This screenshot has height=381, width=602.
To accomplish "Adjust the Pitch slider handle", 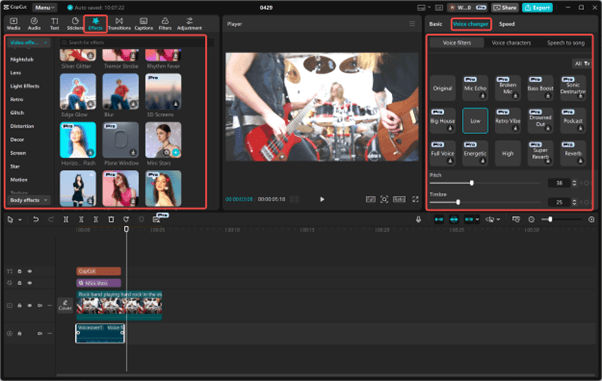I will (x=471, y=183).
